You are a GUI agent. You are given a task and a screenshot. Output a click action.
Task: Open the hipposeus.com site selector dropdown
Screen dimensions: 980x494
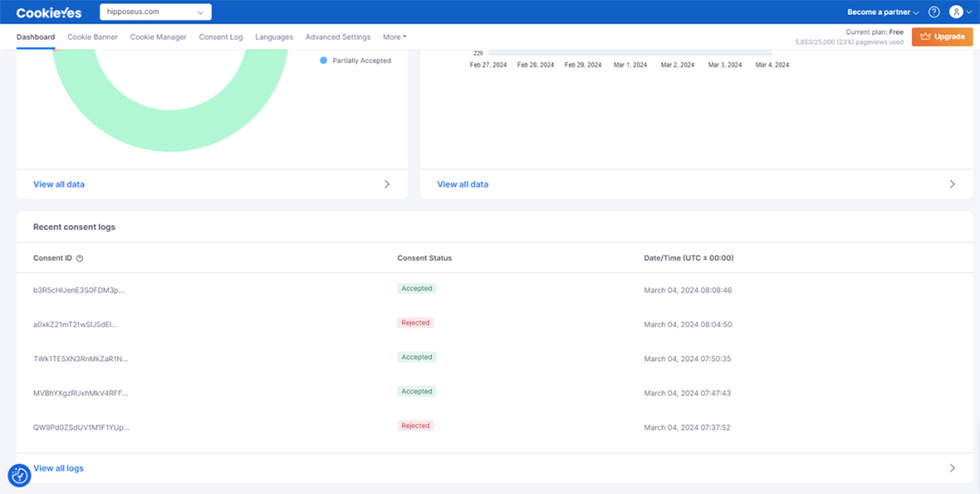click(x=155, y=12)
